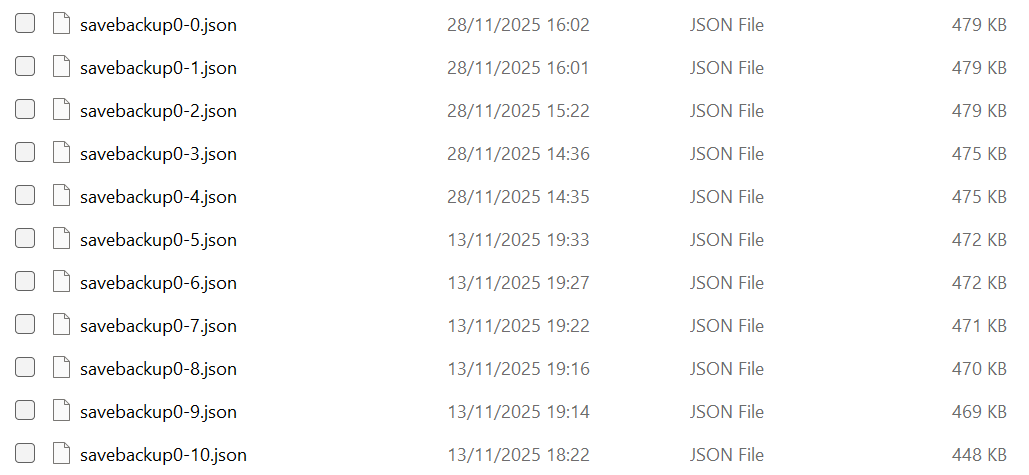Click JSON File type of savebackup0-5.json
The height and width of the screenshot is (475, 1029).
[x=726, y=240]
